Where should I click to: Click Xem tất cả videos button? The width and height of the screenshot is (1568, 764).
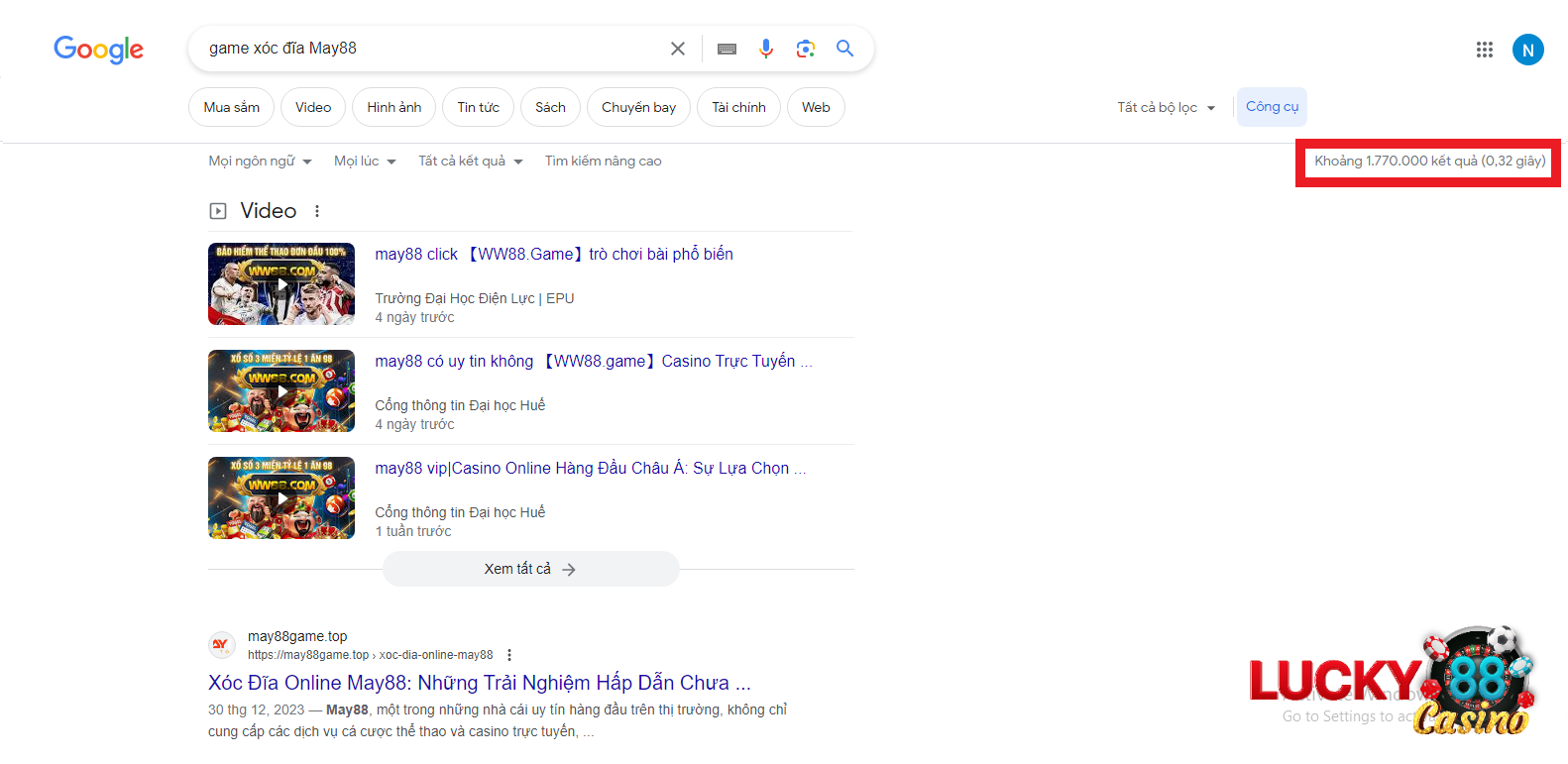530,569
